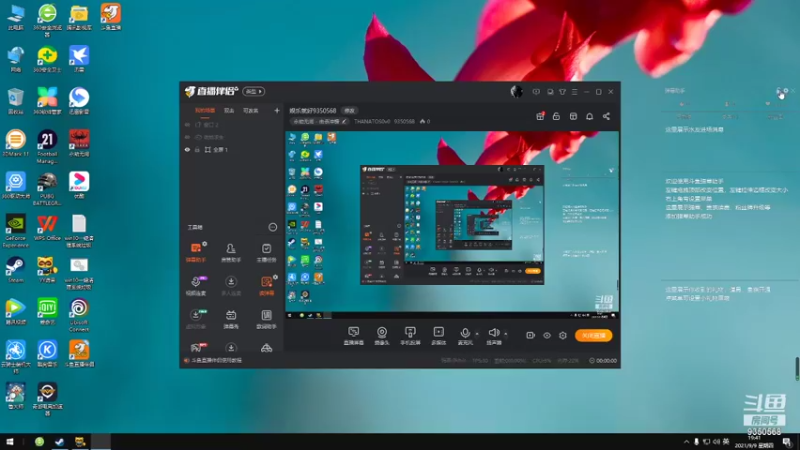This screenshot has height=450, width=800.
Task: Open the store icon in the room header
Action: [573, 116]
